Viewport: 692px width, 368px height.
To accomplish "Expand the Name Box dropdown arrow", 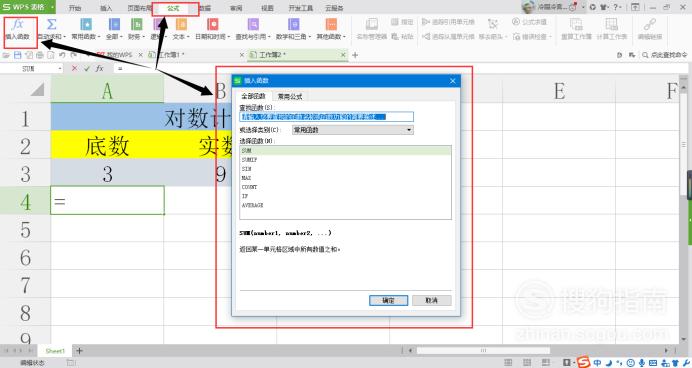I will (60, 69).
